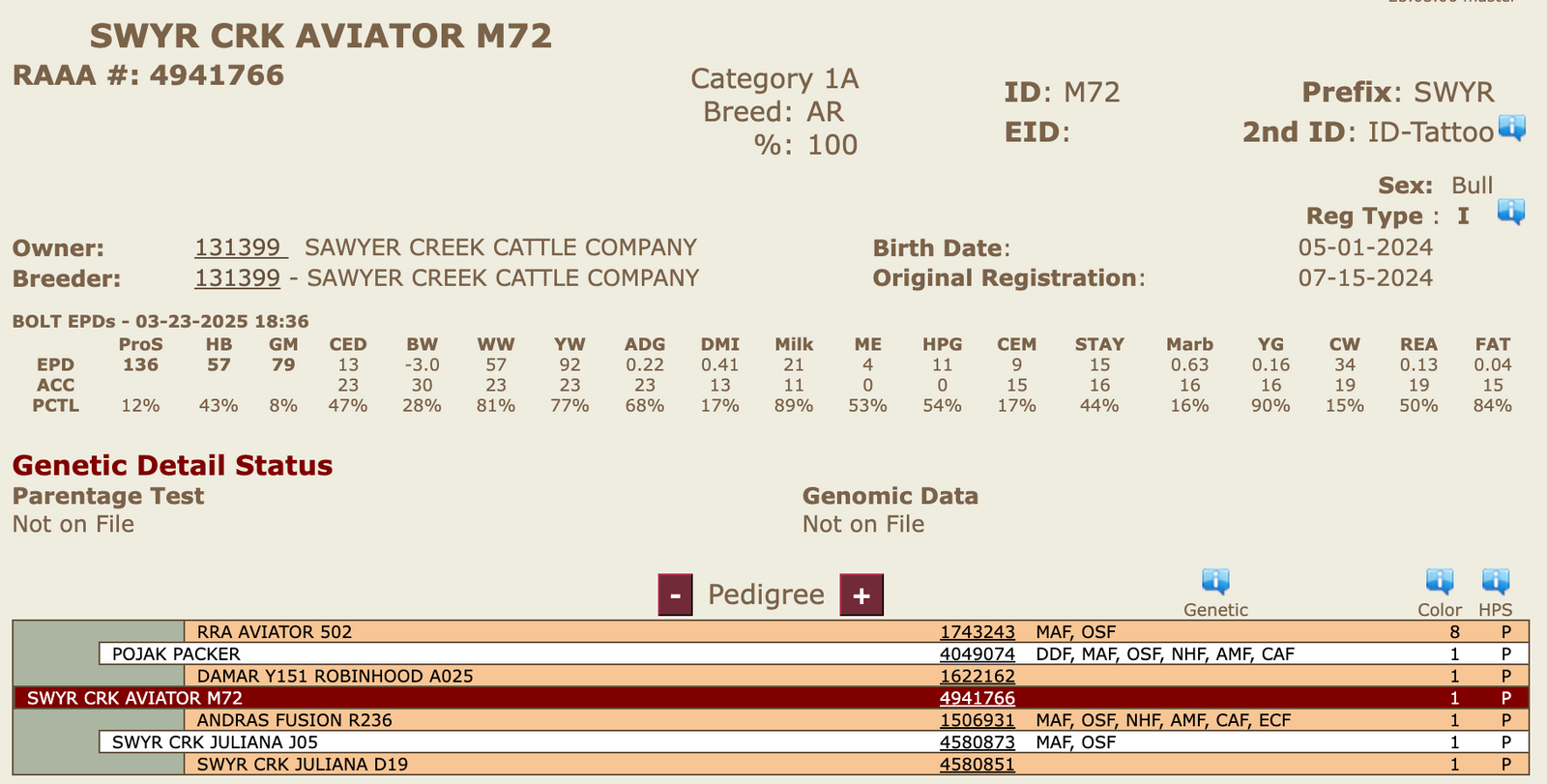Open ANDRAS FUSION R236 registration 1506931

(977, 721)
